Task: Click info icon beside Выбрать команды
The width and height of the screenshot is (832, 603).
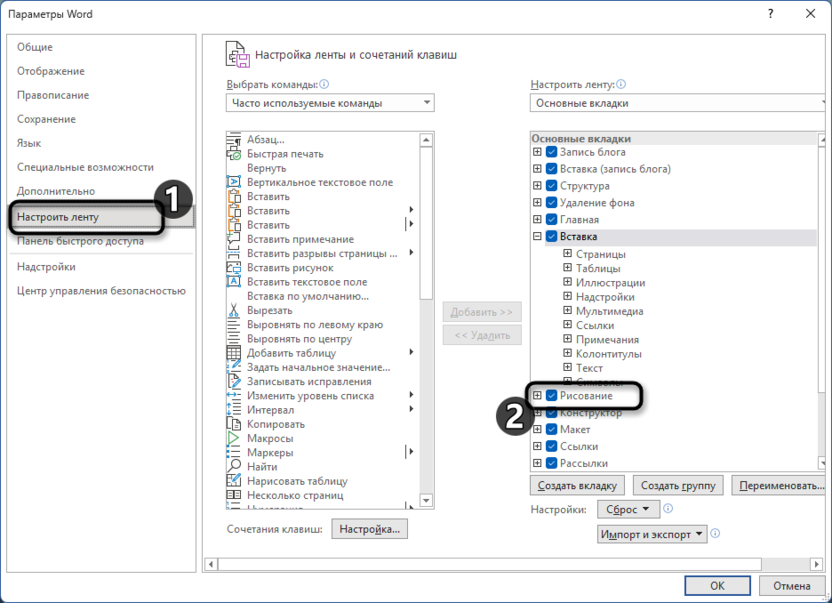Action: (324, 84)
